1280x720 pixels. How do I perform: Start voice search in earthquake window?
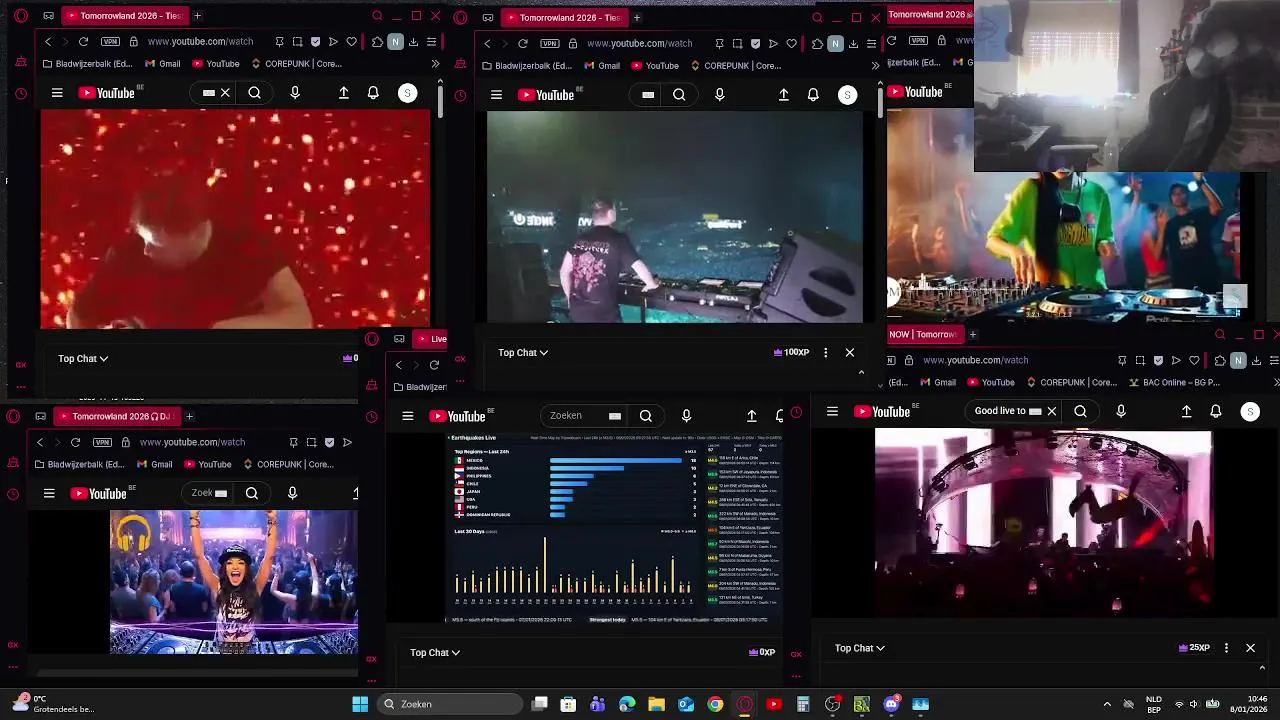pos(686,416)
